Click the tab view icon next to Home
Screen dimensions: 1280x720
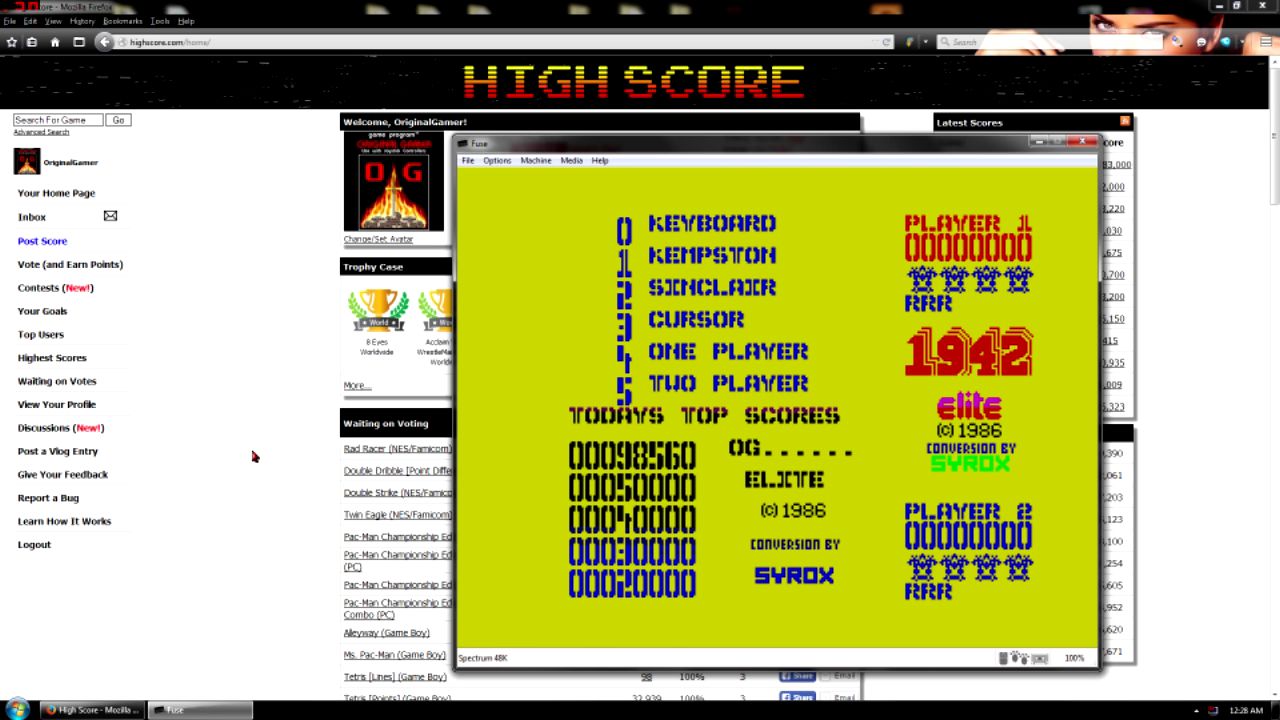79,42
